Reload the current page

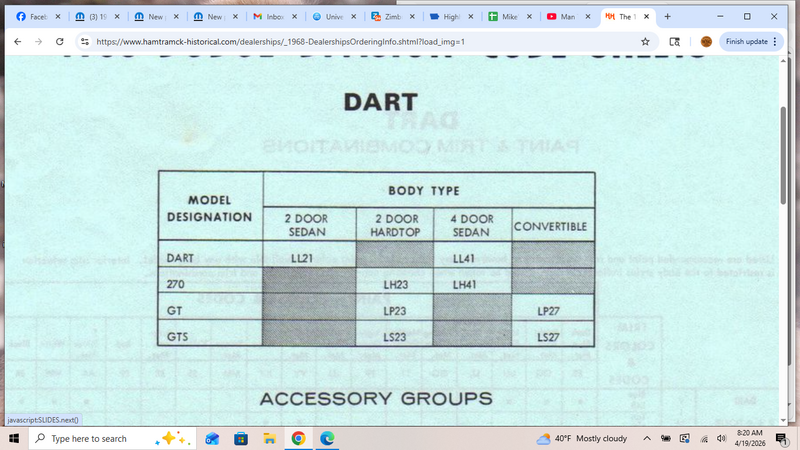click(60, 42)
